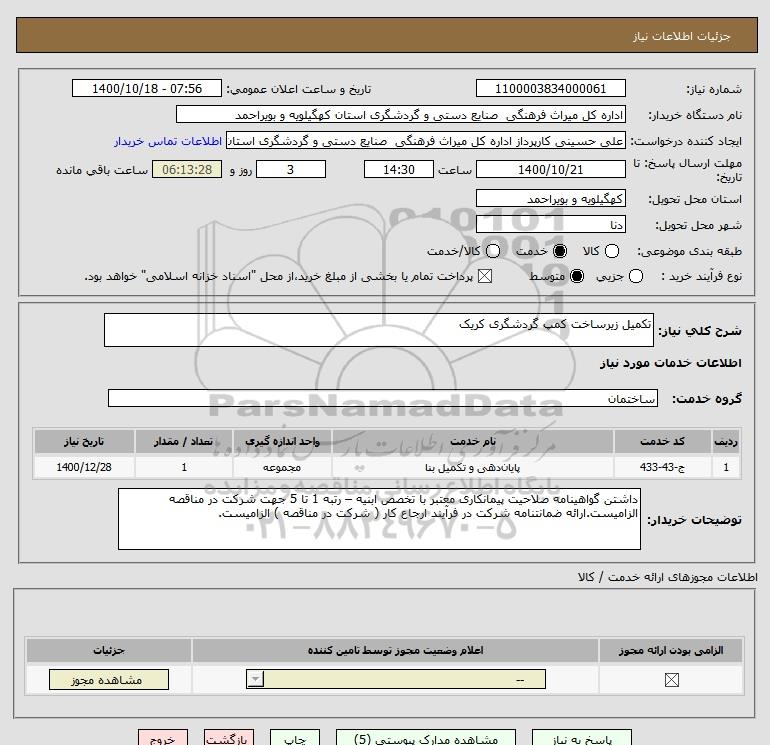
Task: Click the buyer organization name field
Action: (401, 114)
